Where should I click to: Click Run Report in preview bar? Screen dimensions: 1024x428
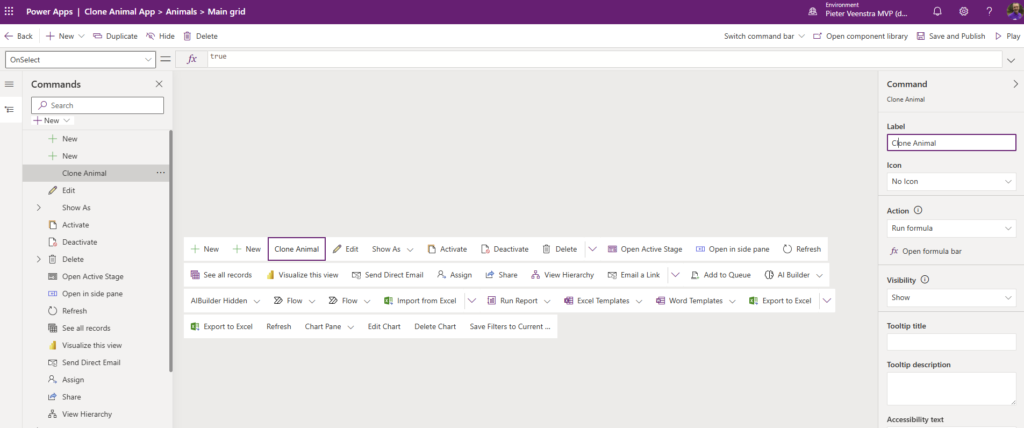click(x=511, y=301)
